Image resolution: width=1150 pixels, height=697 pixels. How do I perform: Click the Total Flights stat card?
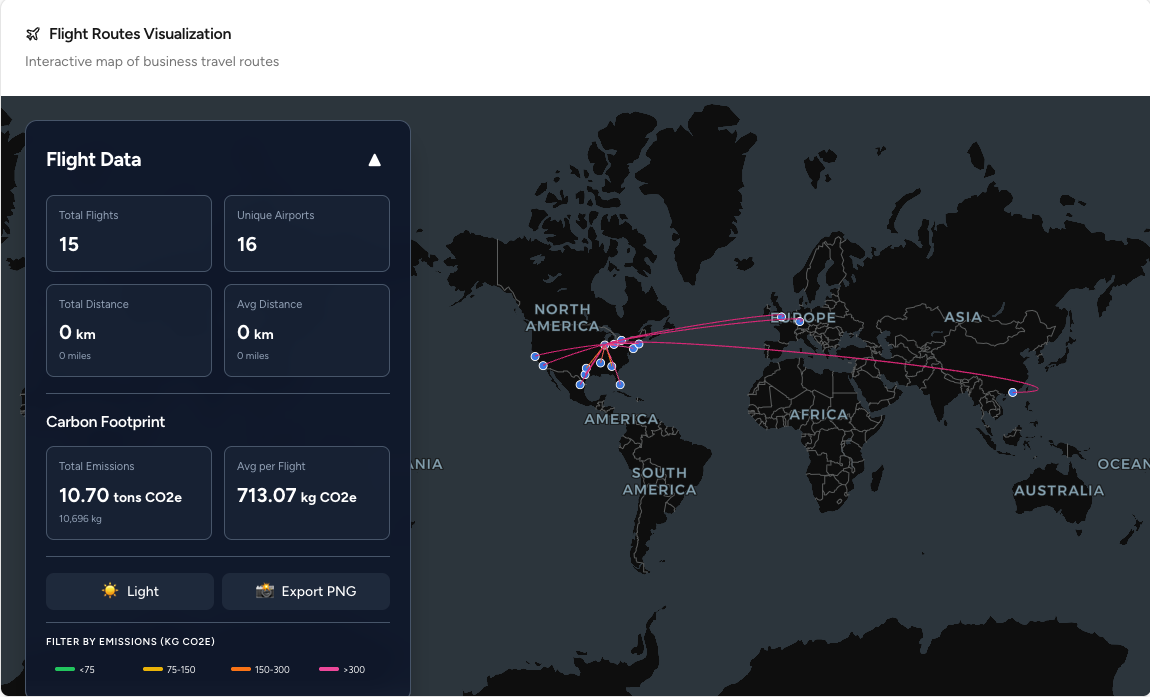pos(128,233)
